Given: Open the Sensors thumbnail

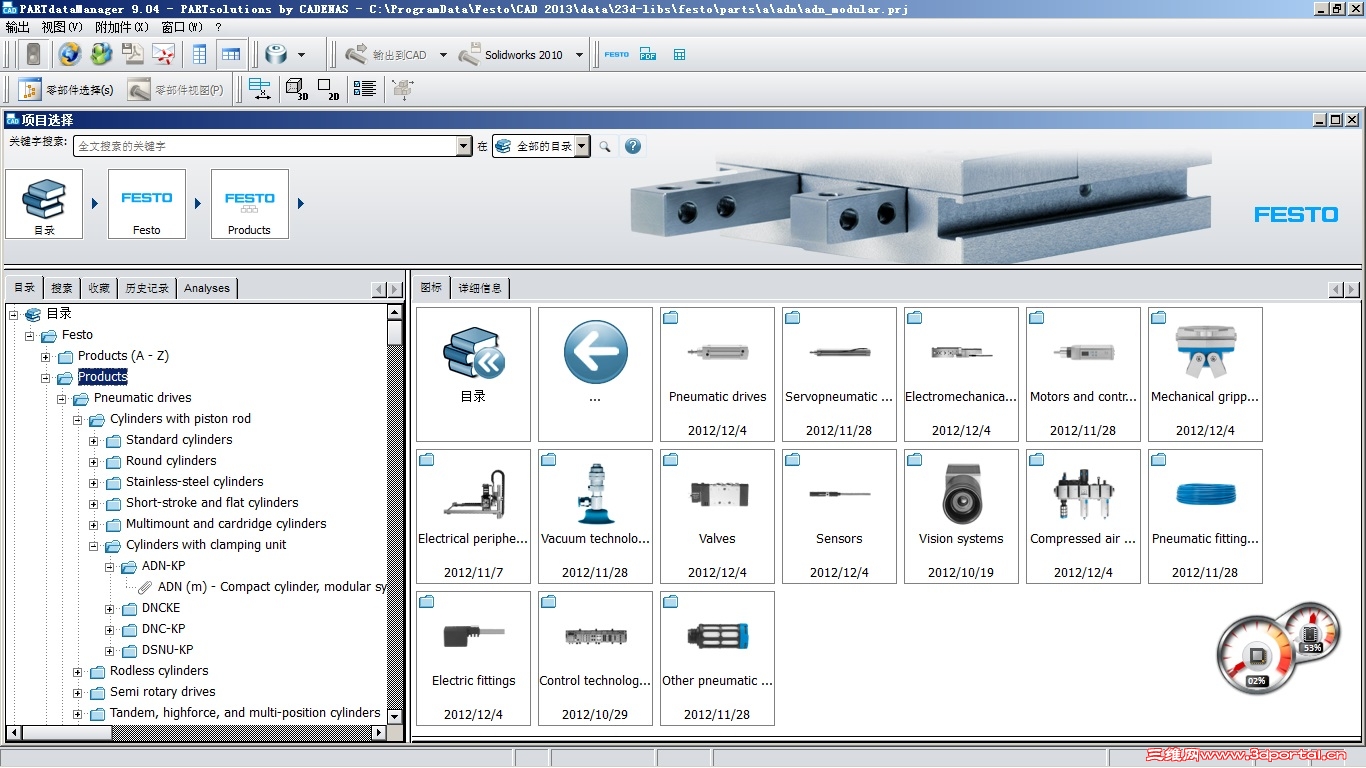Looking at the screenshot, I should [839, 516].
